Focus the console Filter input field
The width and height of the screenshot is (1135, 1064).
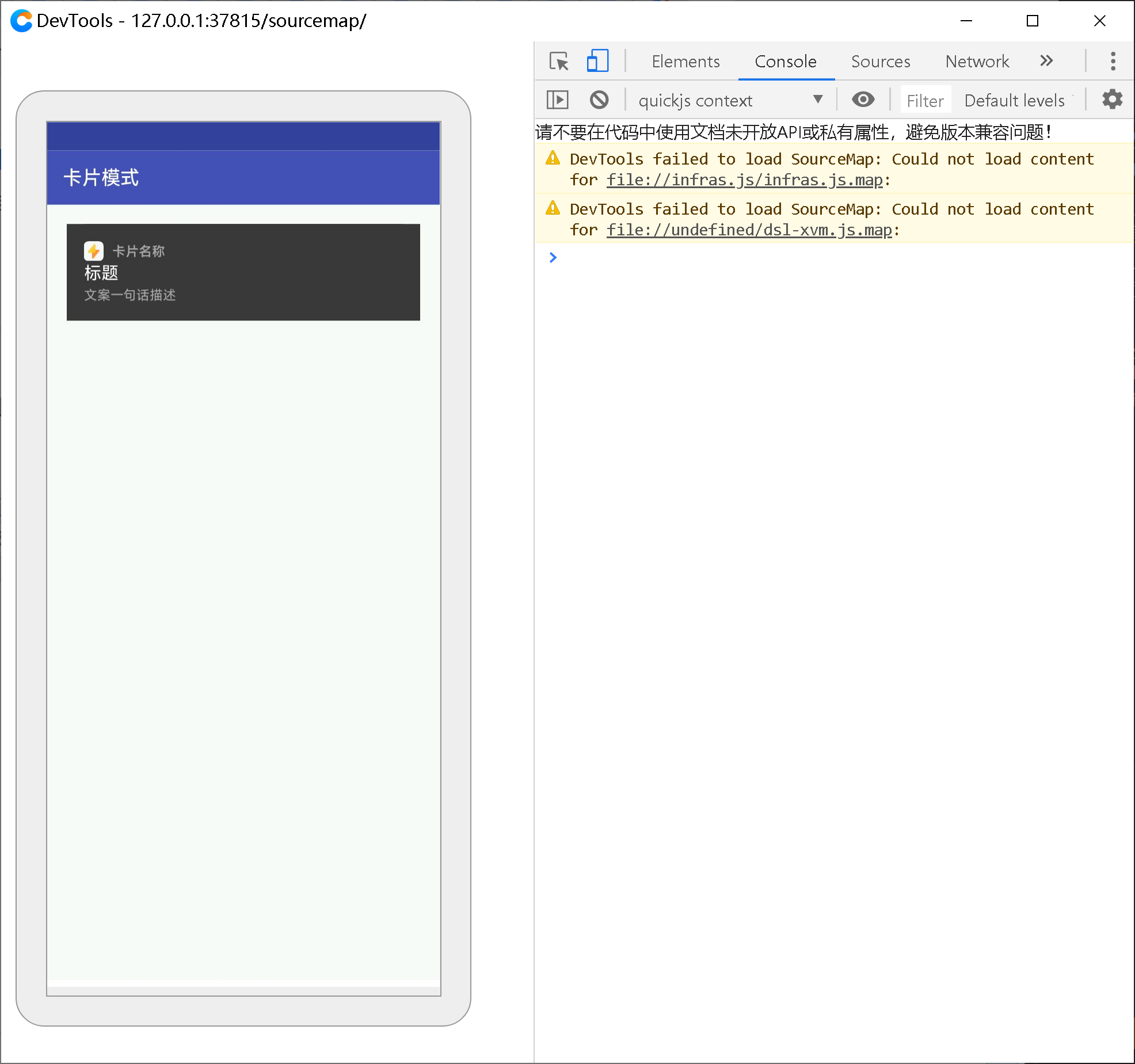925,101
